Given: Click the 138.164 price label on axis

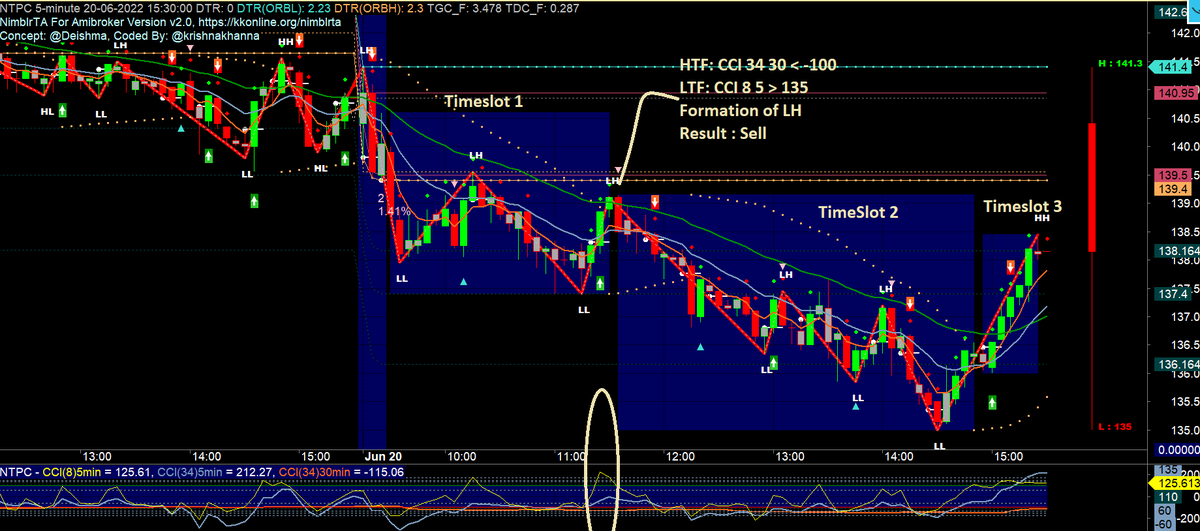Looking at the screenshot, I should point(1177,251).
